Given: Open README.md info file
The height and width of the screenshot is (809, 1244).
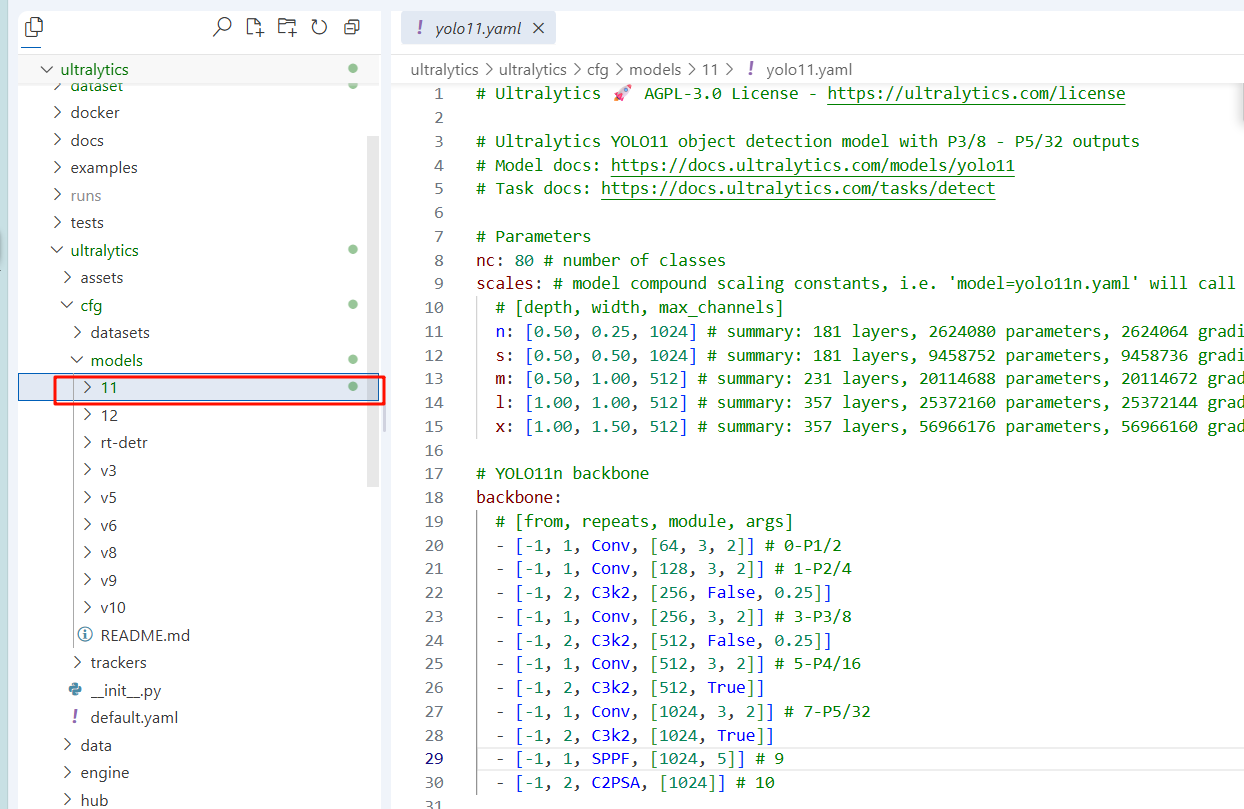Looking at the screenshot, I should click(x=144, y=635).
